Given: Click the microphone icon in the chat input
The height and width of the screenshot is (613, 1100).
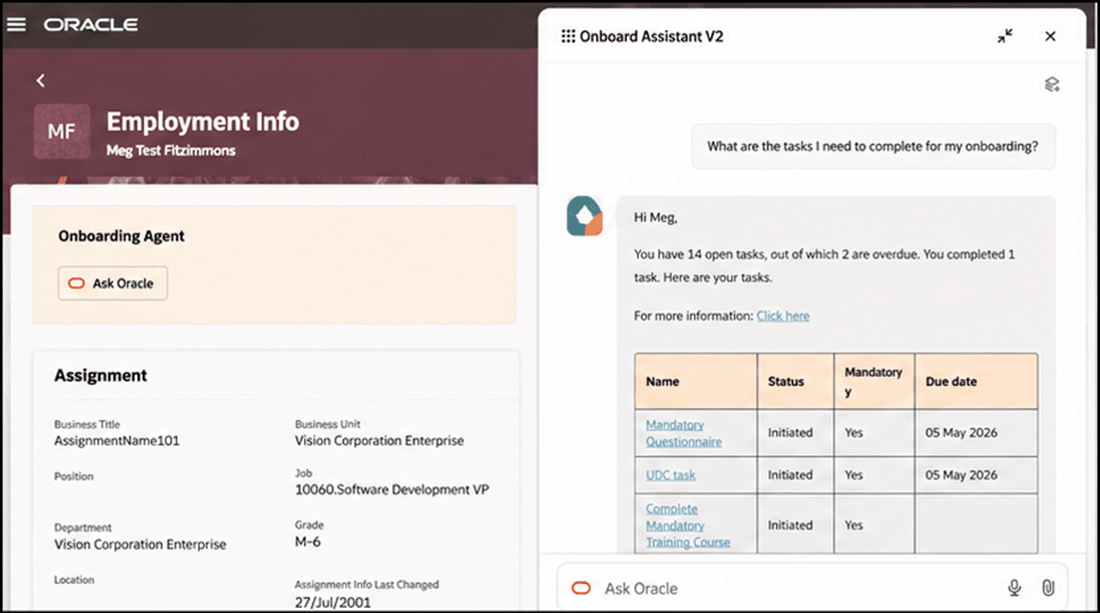Looking at the screenshot, I should pyautogui.click(x=1014, y=588).
